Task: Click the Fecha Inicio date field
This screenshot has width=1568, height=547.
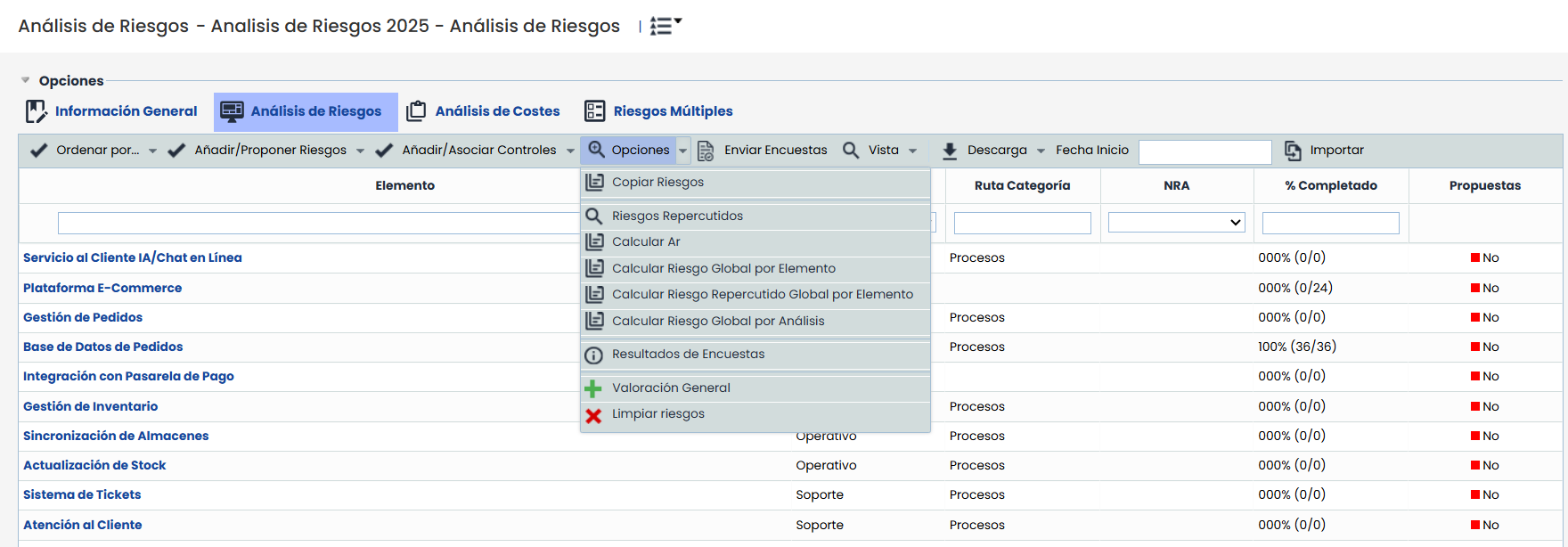Action: click(1205, 151)
